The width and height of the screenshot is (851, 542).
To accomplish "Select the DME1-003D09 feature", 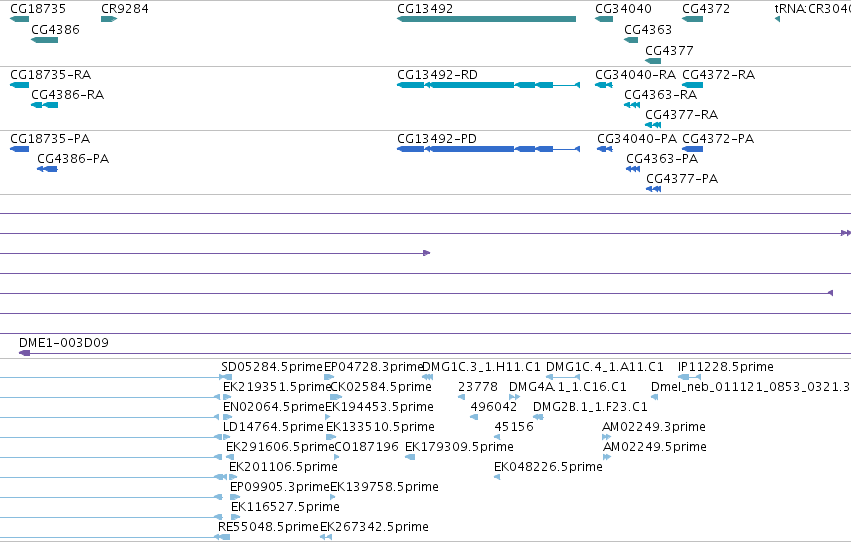I will coord(434,353).
